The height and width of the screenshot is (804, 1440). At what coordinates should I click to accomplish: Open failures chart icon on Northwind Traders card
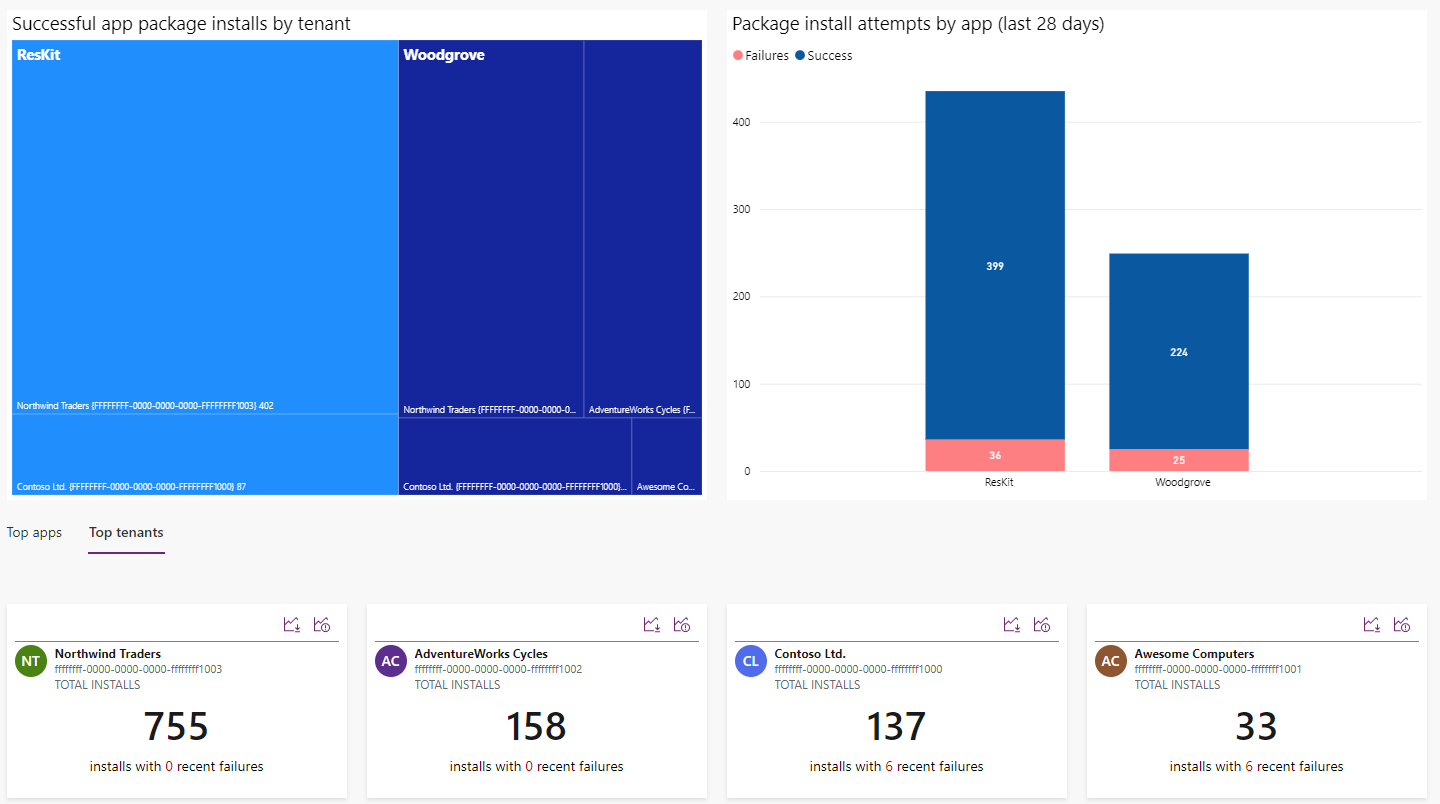click(322, 624)
